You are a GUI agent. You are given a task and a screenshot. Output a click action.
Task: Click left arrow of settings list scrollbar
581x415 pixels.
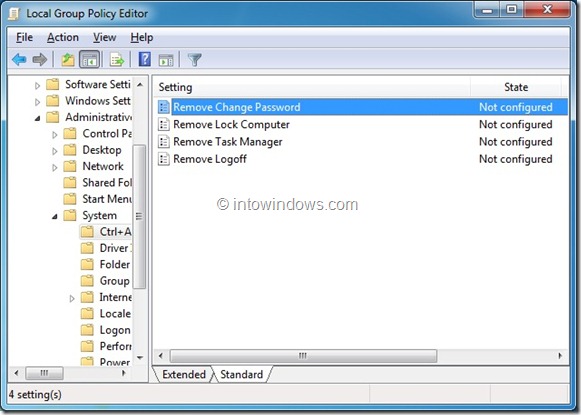(160, 356)
